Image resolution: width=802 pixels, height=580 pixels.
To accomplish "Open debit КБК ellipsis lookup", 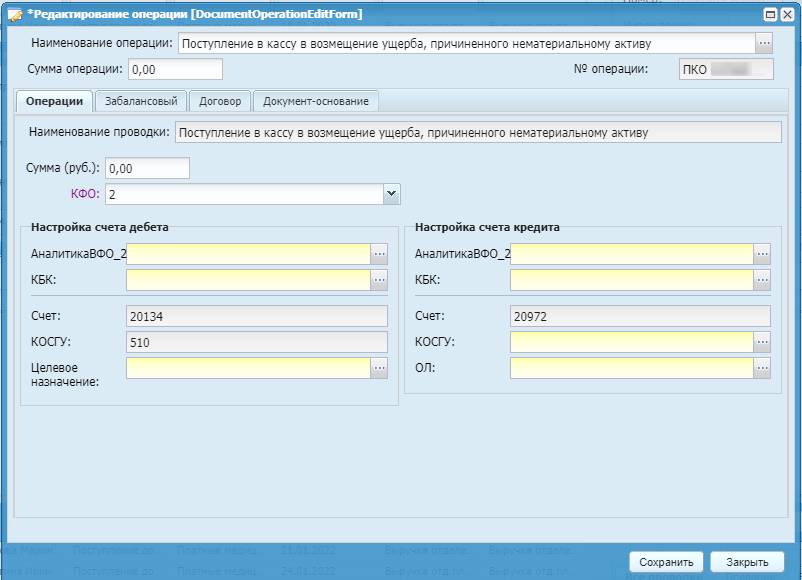I will click(379, 281).
